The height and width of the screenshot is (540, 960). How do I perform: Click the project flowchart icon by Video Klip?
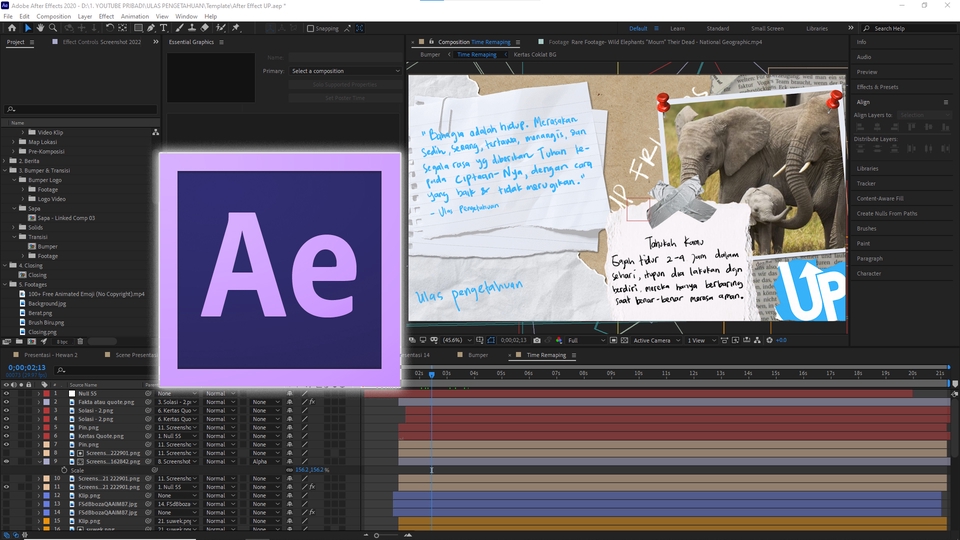click(156, 132)
